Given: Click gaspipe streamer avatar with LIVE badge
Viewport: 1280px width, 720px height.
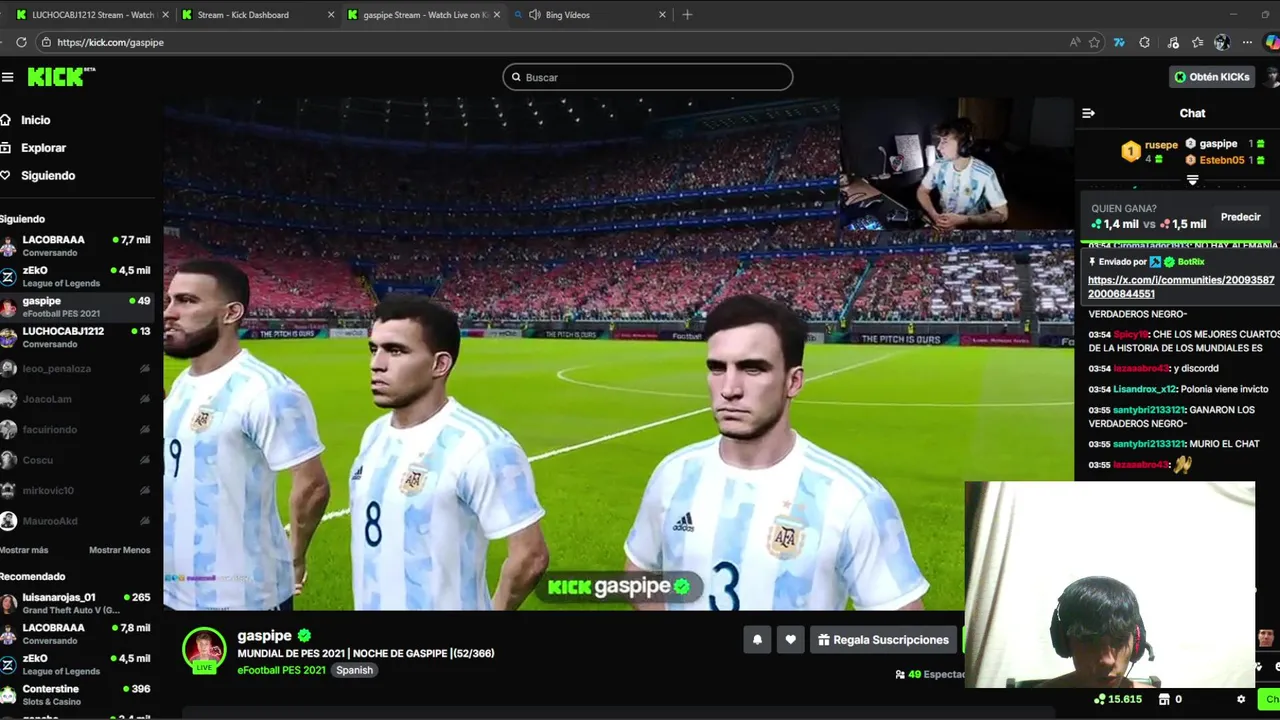Looking at the screenshot, I should tap(204, 650).
